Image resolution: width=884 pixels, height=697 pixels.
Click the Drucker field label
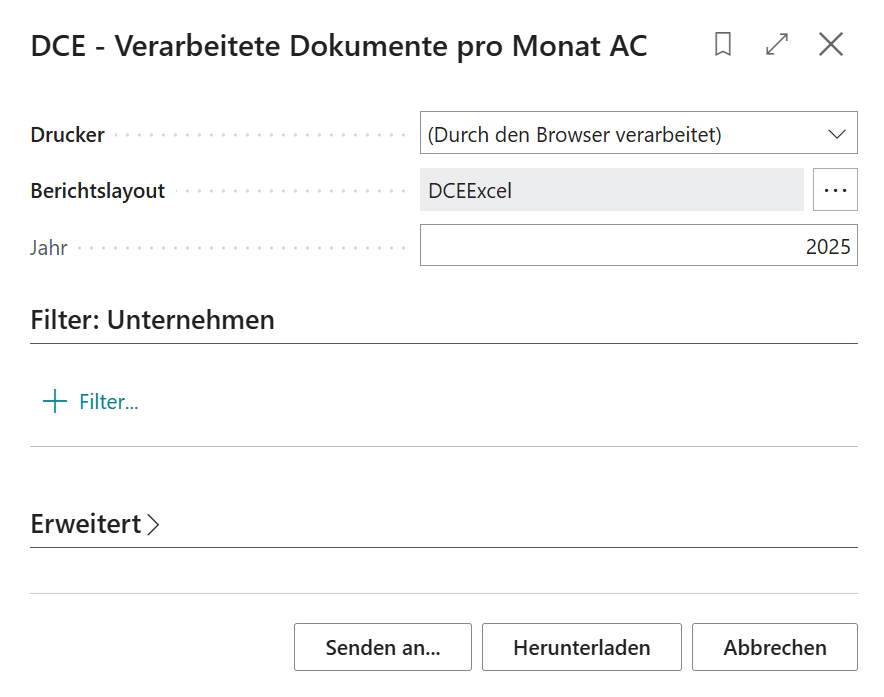coord(67,132)
